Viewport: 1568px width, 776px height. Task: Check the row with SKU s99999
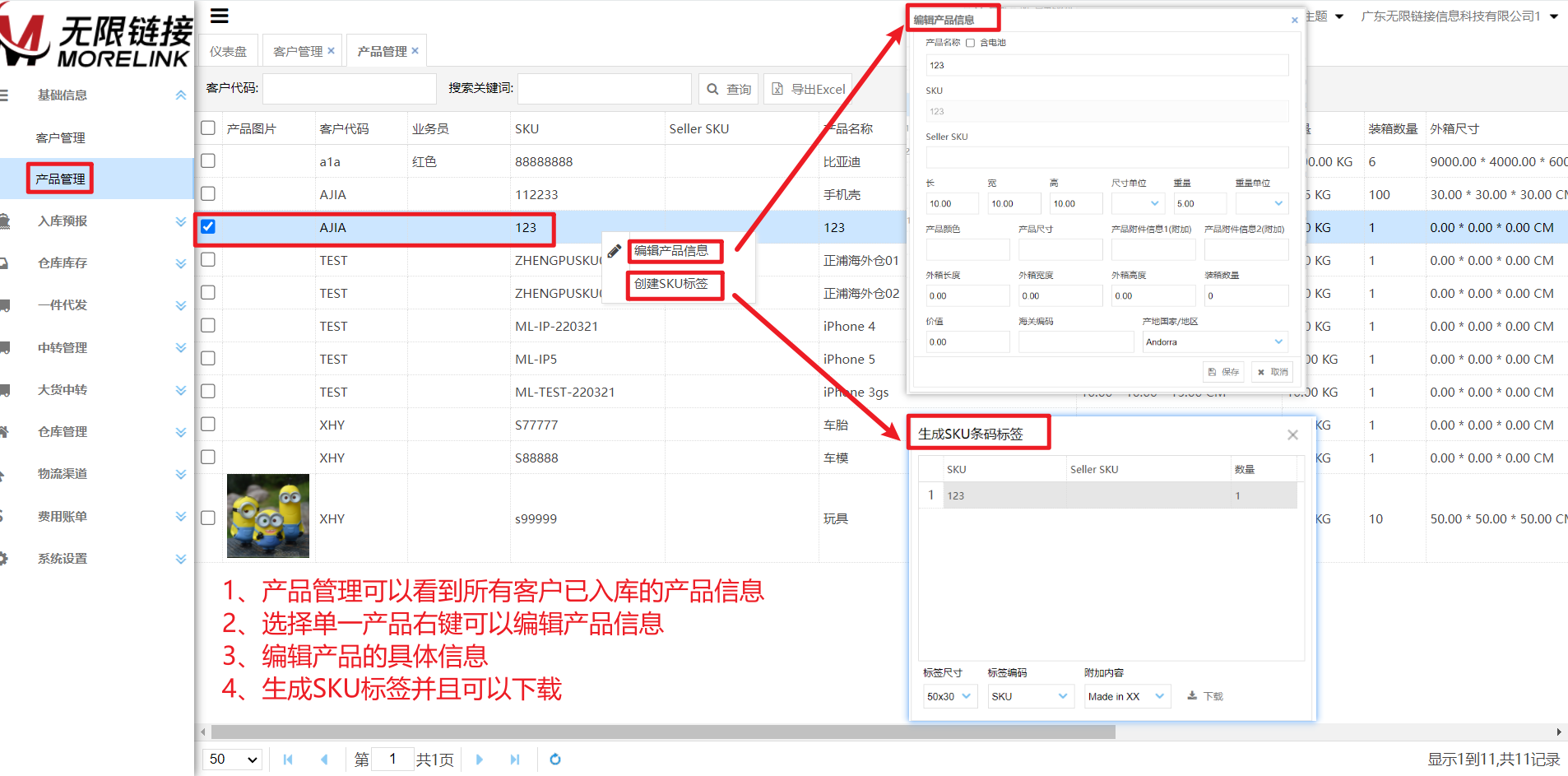(x=208, y=518)
